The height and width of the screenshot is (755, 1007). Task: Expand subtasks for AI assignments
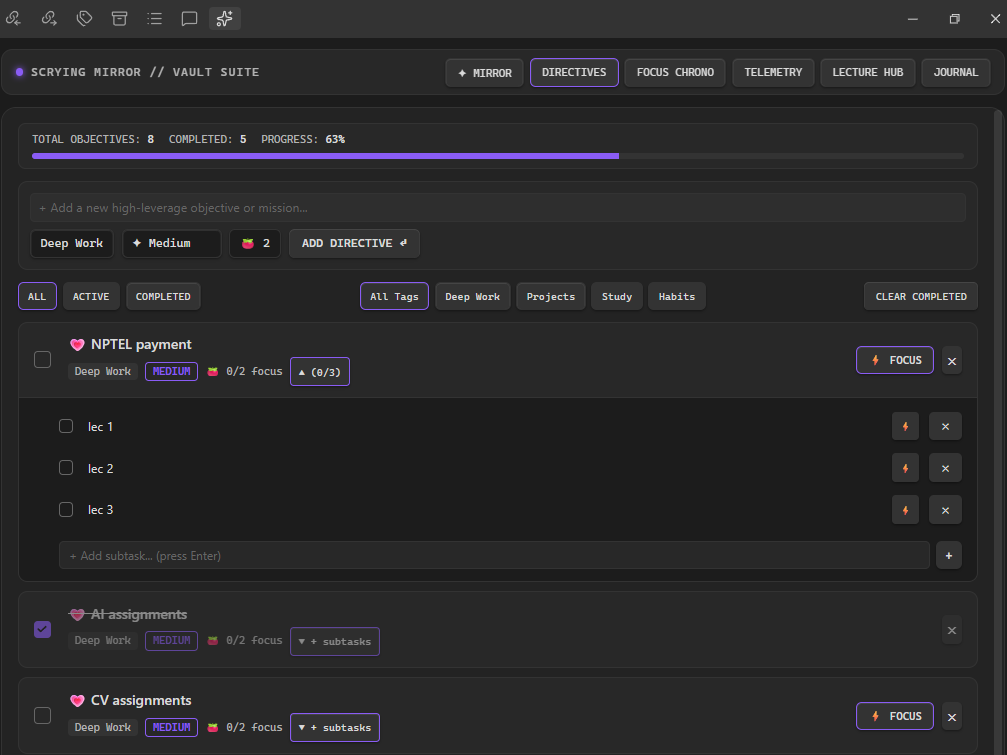click(x=335, y=641)
